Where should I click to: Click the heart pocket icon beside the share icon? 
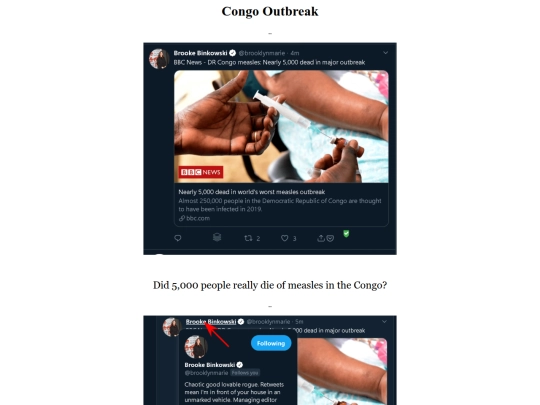tap(330, 238)
